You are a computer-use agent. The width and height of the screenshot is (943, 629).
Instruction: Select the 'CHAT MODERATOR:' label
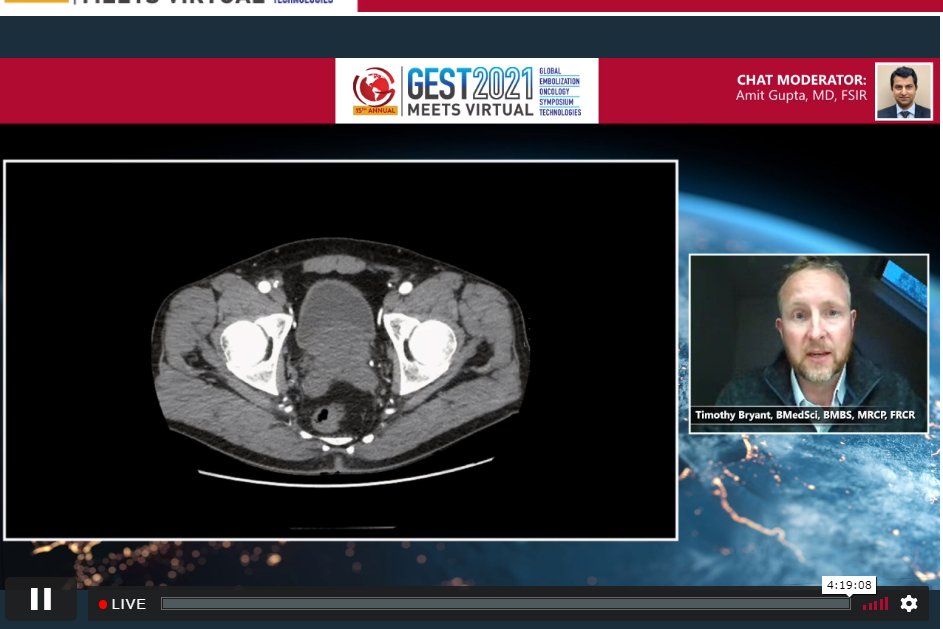pyautogui.click(x=801, y=80)
